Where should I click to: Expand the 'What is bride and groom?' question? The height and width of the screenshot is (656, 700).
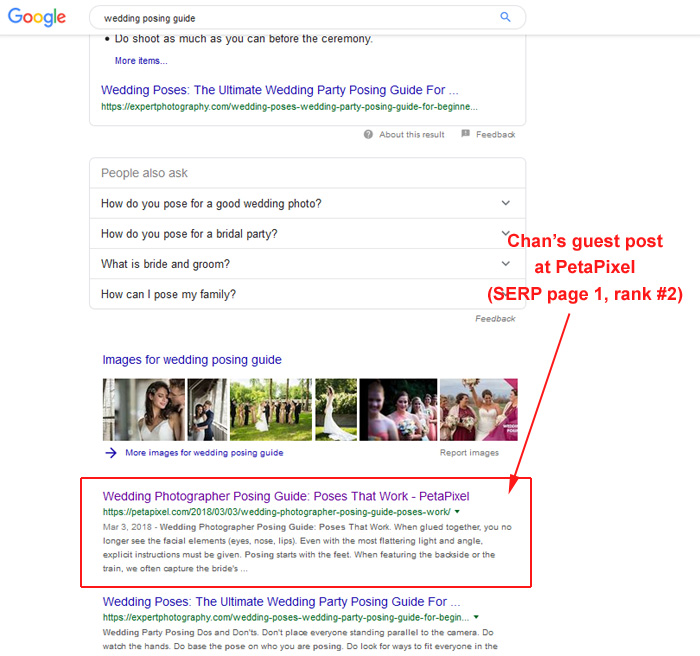[x=505, y=264]
